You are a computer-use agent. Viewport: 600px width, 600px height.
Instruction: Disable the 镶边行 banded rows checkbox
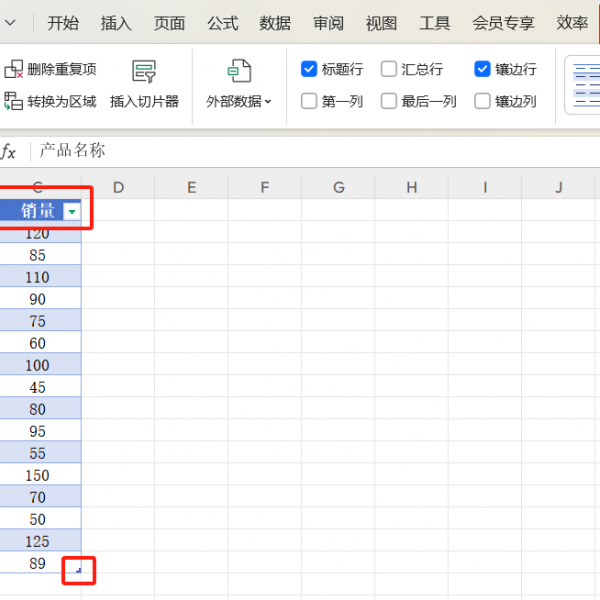483,69
